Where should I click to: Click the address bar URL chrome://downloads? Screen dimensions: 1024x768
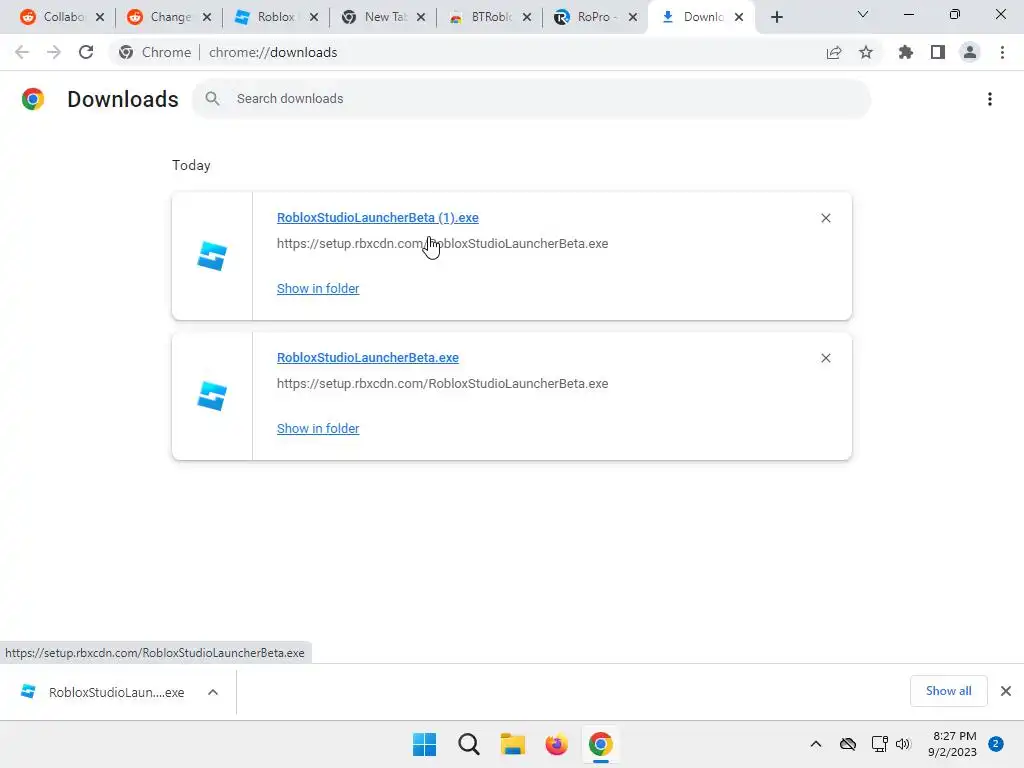click(273, 52)
